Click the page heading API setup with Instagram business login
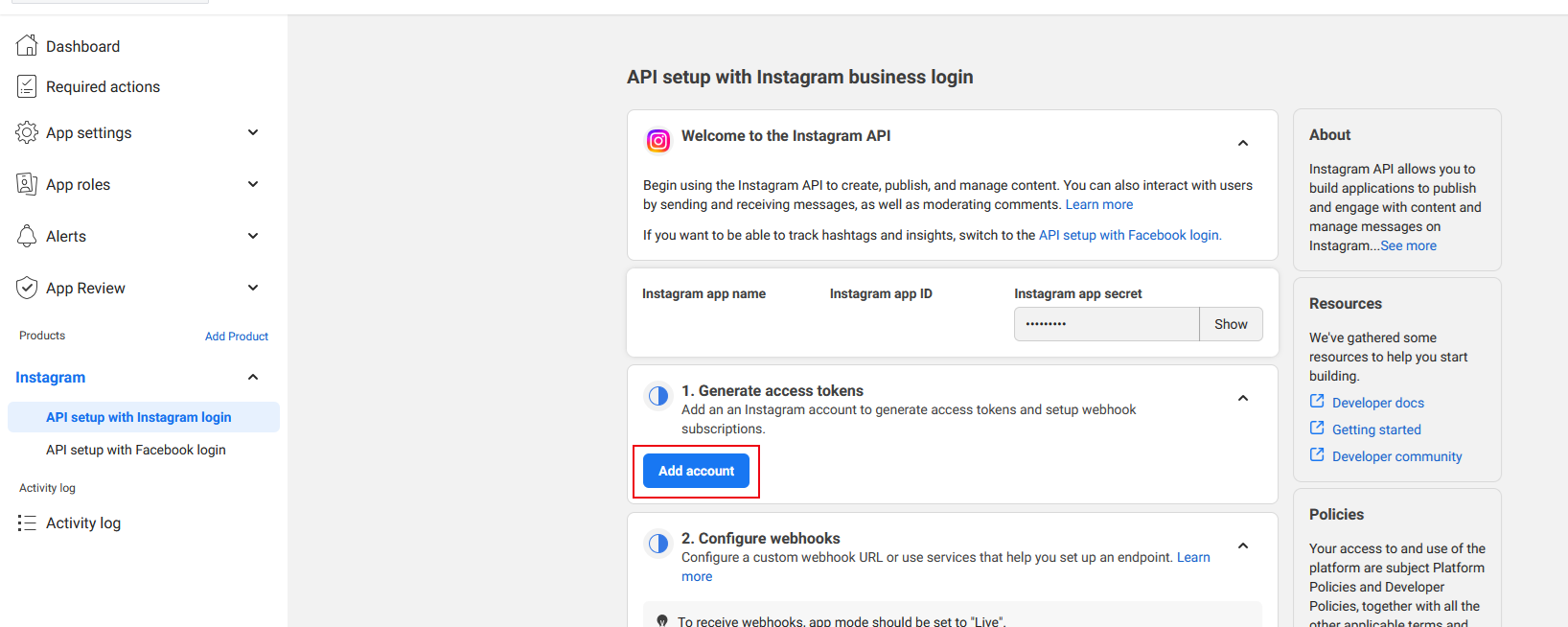Viewport: 1568px width, 627px height. pyautogui.click(x=800, y=77)
